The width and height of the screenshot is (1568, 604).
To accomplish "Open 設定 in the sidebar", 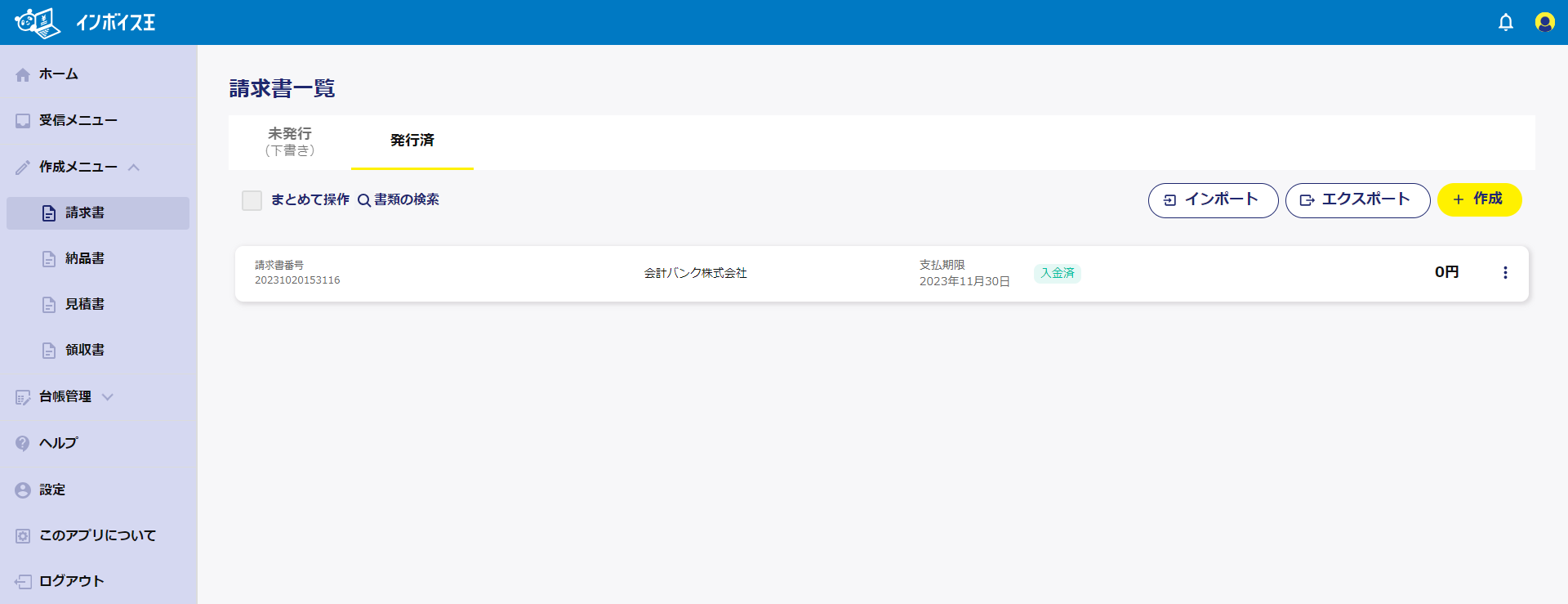I will (52, 490).
